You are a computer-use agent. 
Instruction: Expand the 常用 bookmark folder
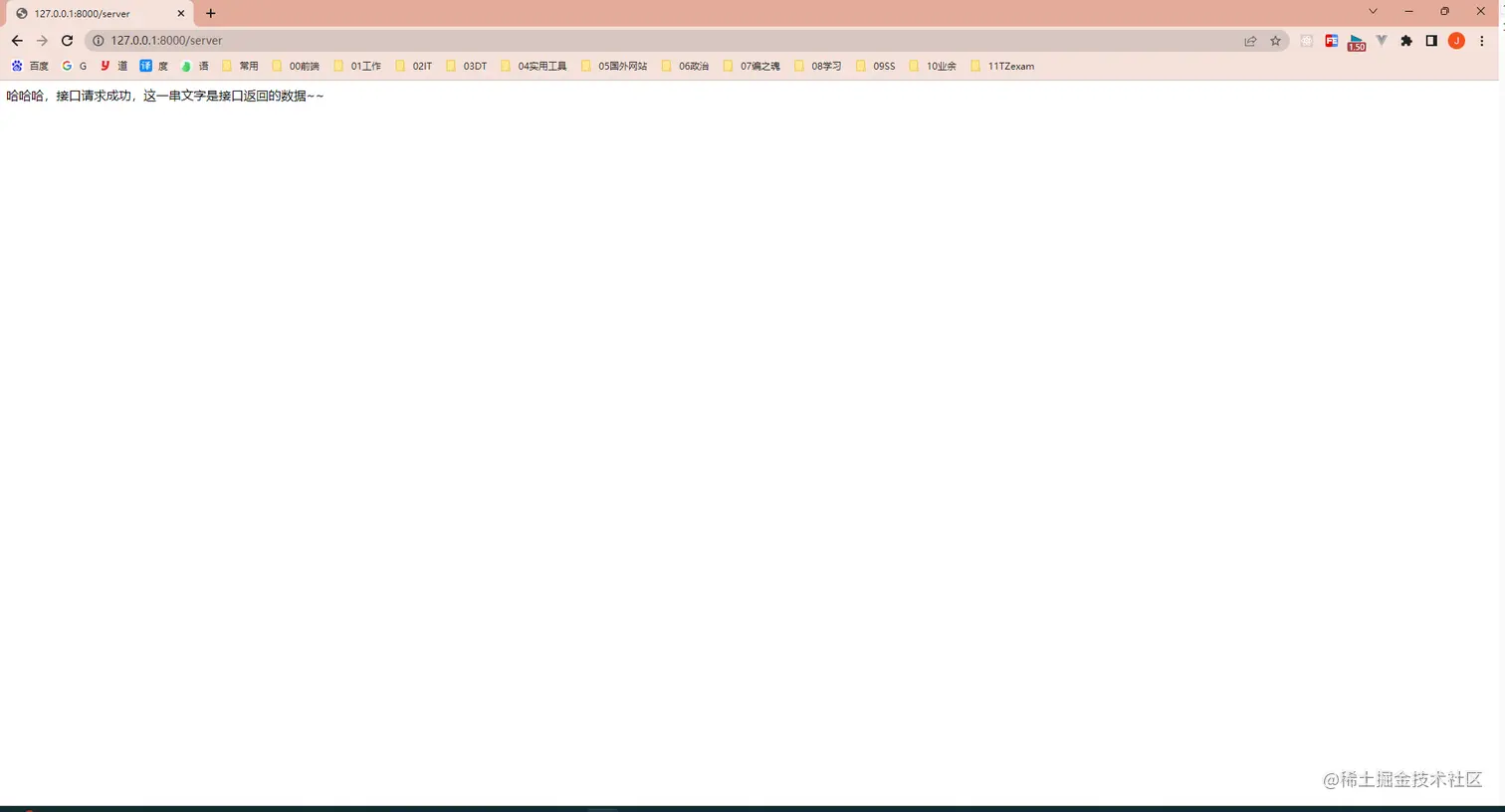coord(240,66)
